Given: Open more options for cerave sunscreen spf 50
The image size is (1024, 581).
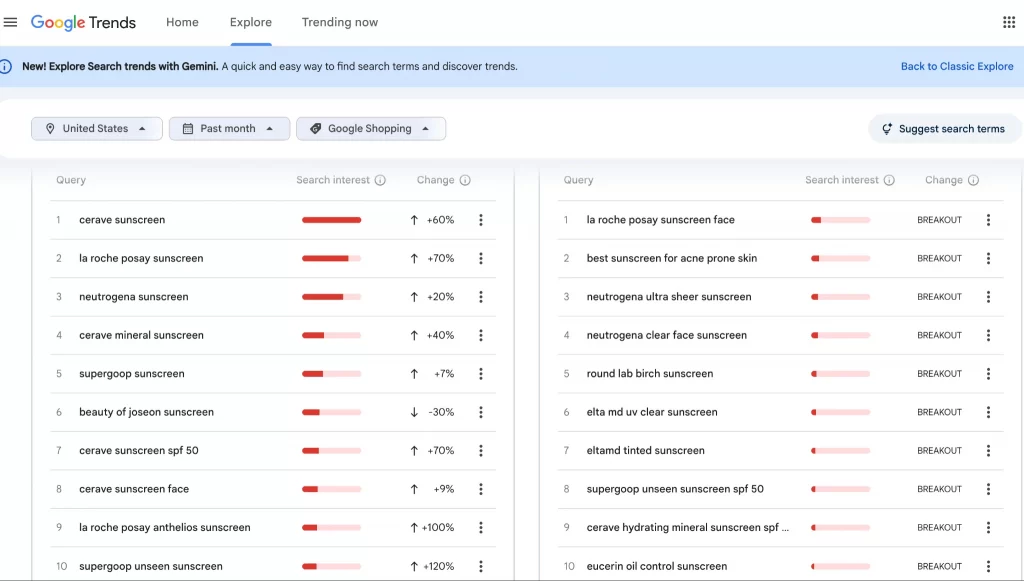Looking at the screenshot, I should point(481,450).
